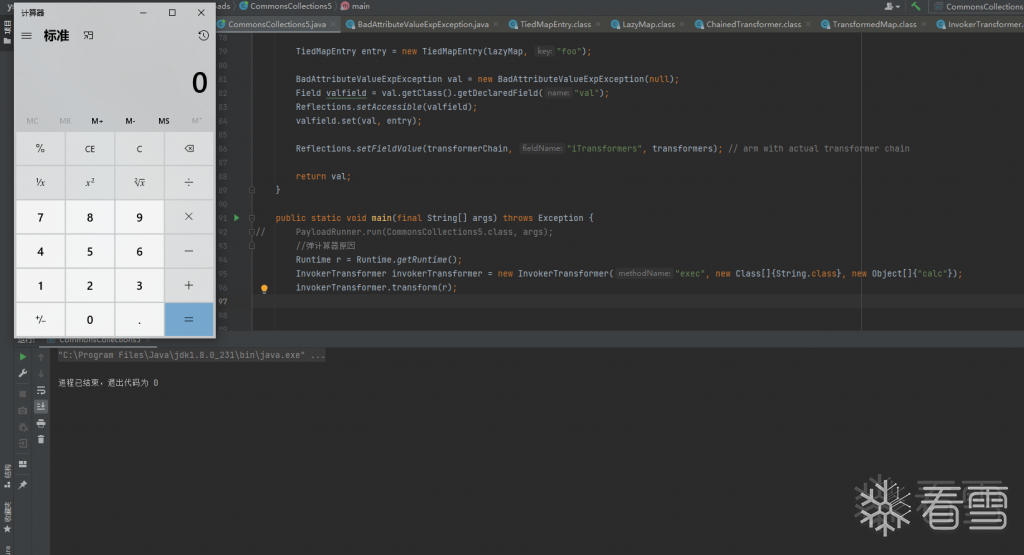Open the CommonsCollections run configuration dropdown
Viewport: 1024px width, 555px height.
pos(978,7)
